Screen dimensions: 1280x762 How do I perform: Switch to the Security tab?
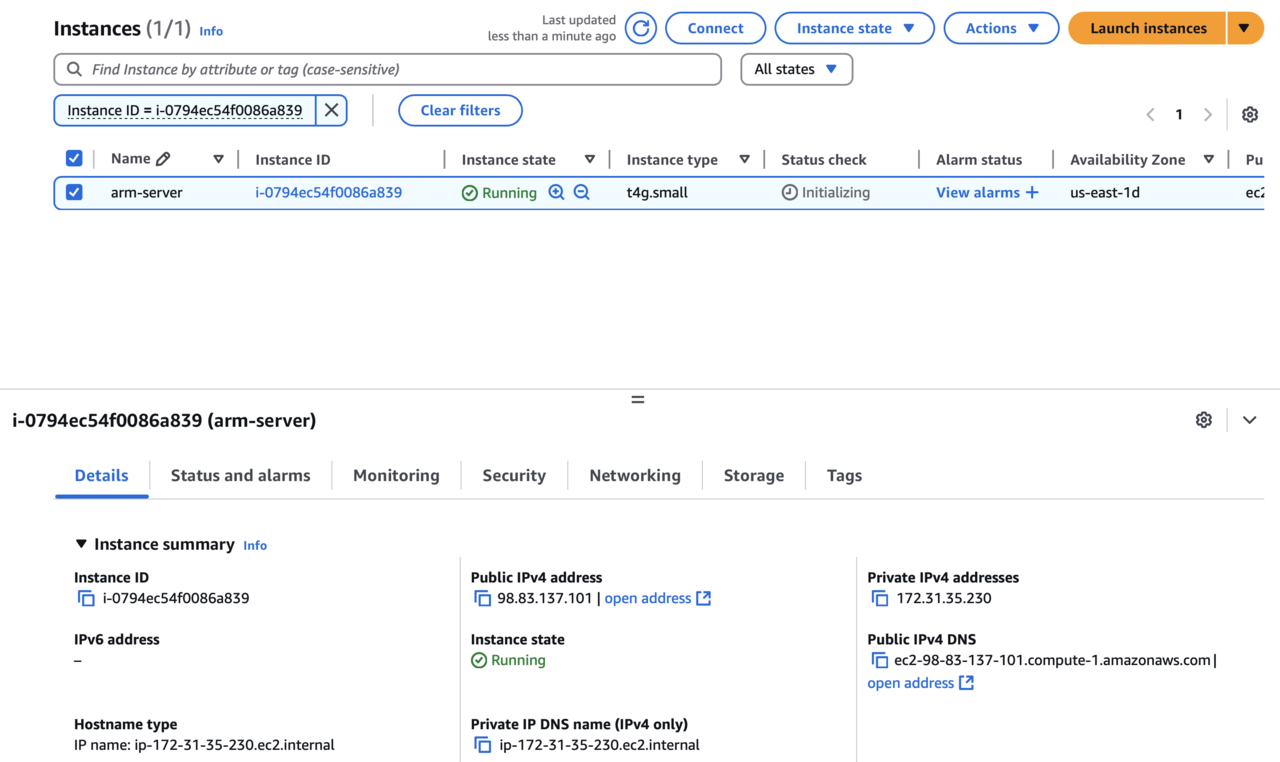click(514, 475)
